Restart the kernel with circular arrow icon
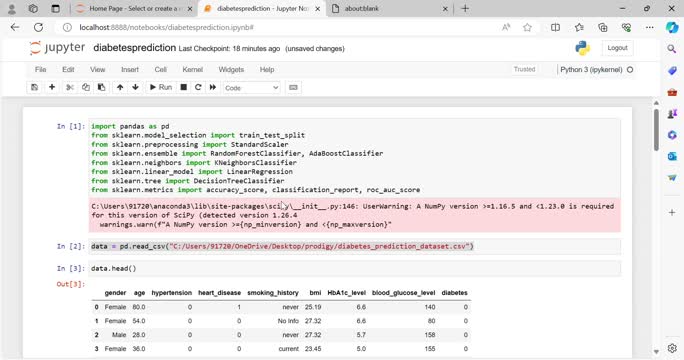Screen dimensions: 684x360 pos(198,87)
